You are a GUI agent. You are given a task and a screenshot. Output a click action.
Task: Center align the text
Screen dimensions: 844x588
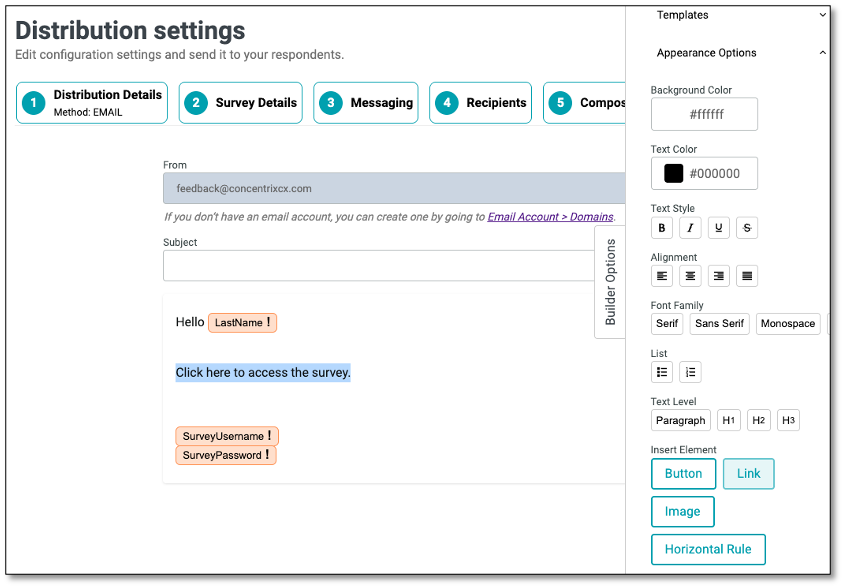pyautogui.click(x=690, y=275)
